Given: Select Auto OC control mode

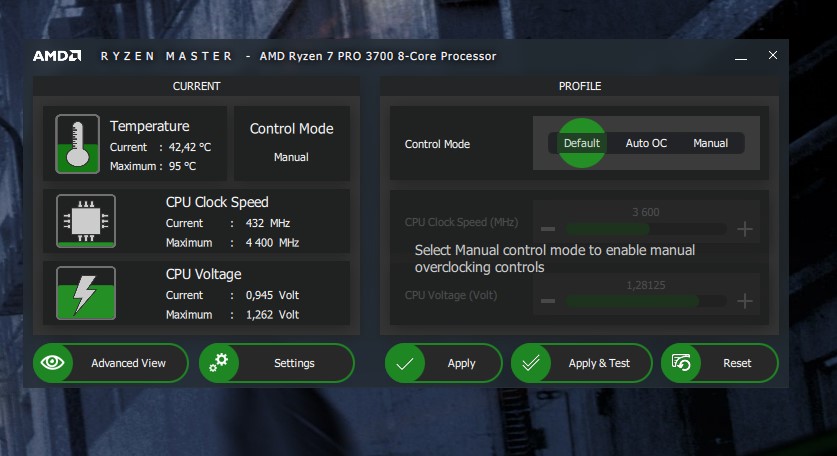Looking at the screenshot, I should click(x=646, y=143).
